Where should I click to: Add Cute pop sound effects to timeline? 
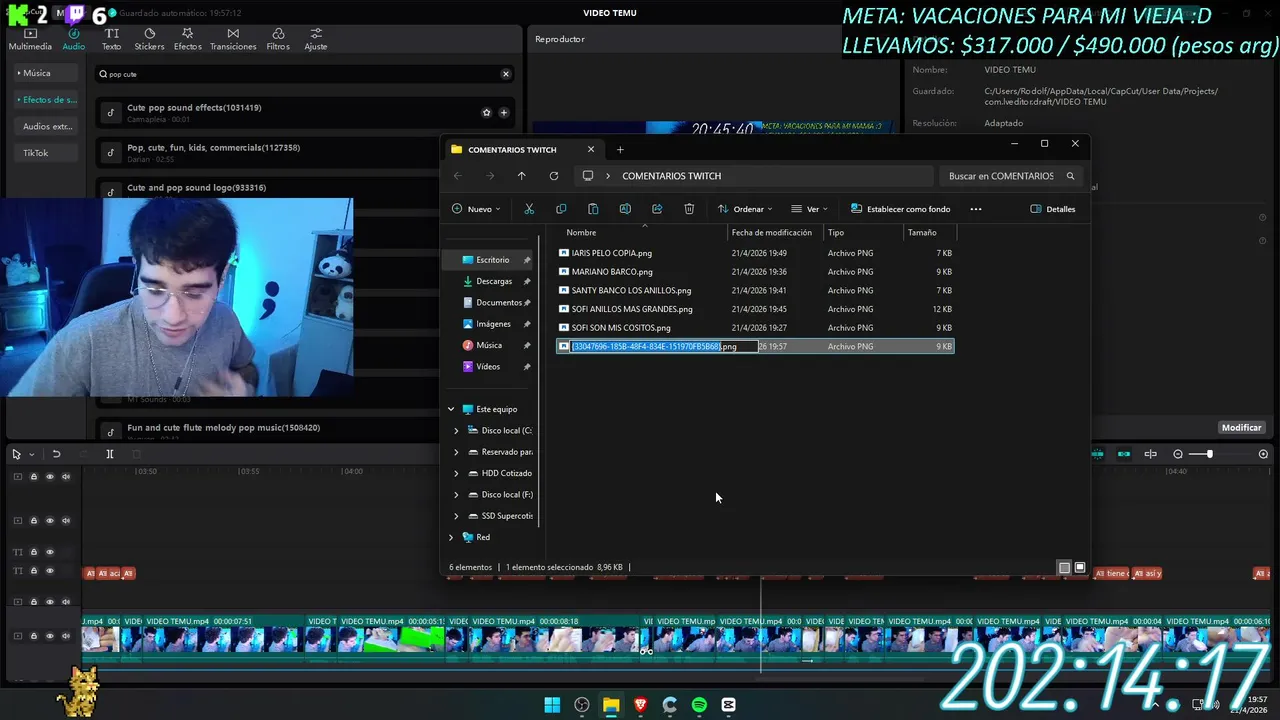tap(504, 113)
